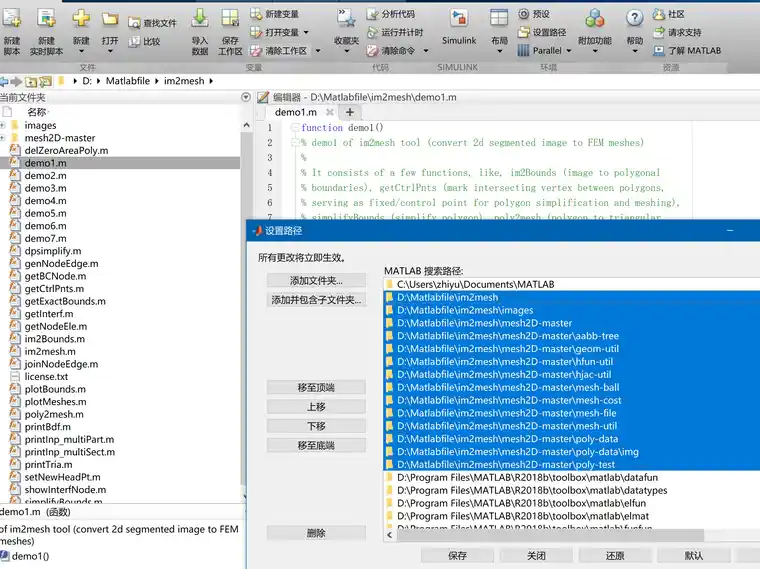Open dropdown arrow under New (新建)
This screenshot has width=760, height=569.
81,51
